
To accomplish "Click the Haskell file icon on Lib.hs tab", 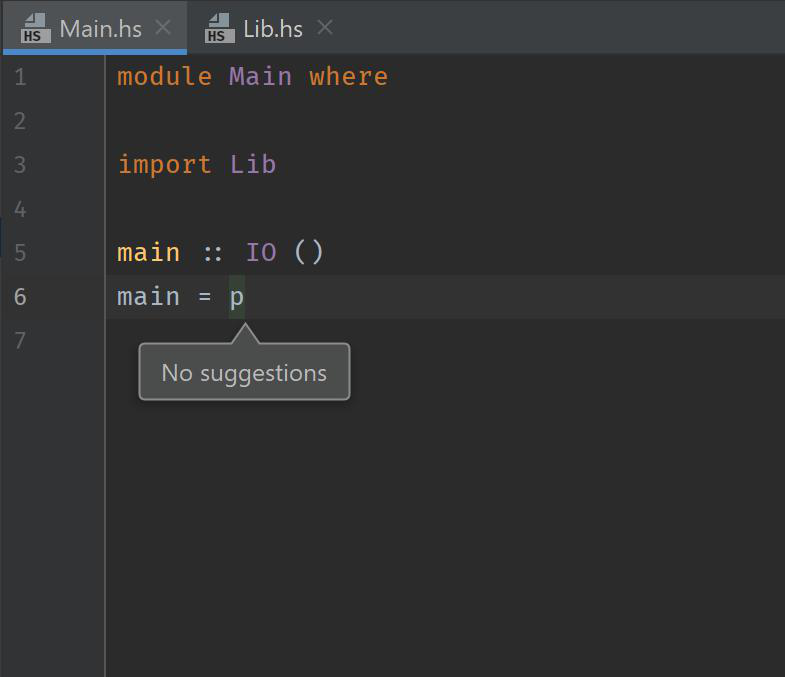I will click(x=219, y=28).
